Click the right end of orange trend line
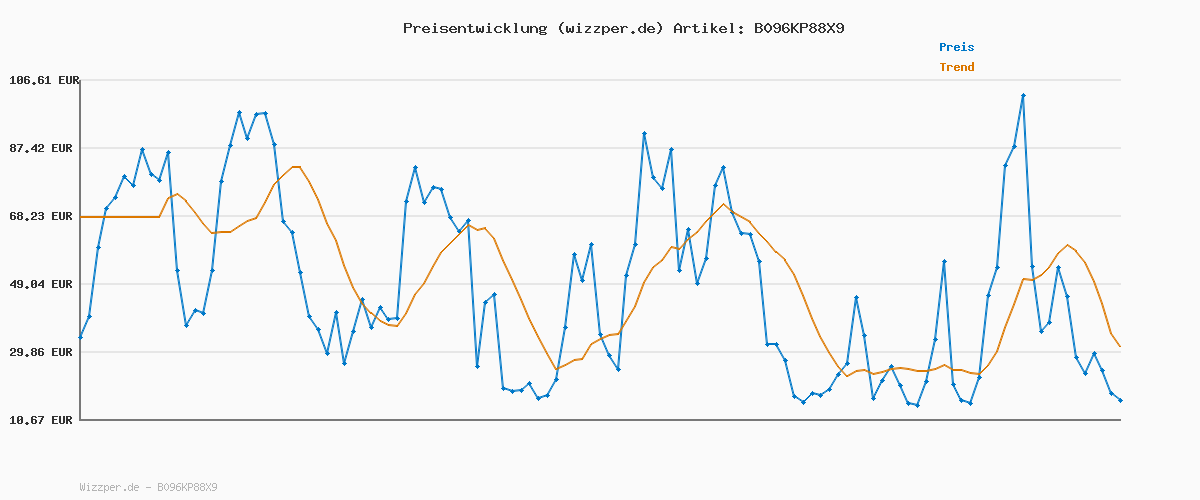Screen dimensions: 1200x500 coord(1120,346)
